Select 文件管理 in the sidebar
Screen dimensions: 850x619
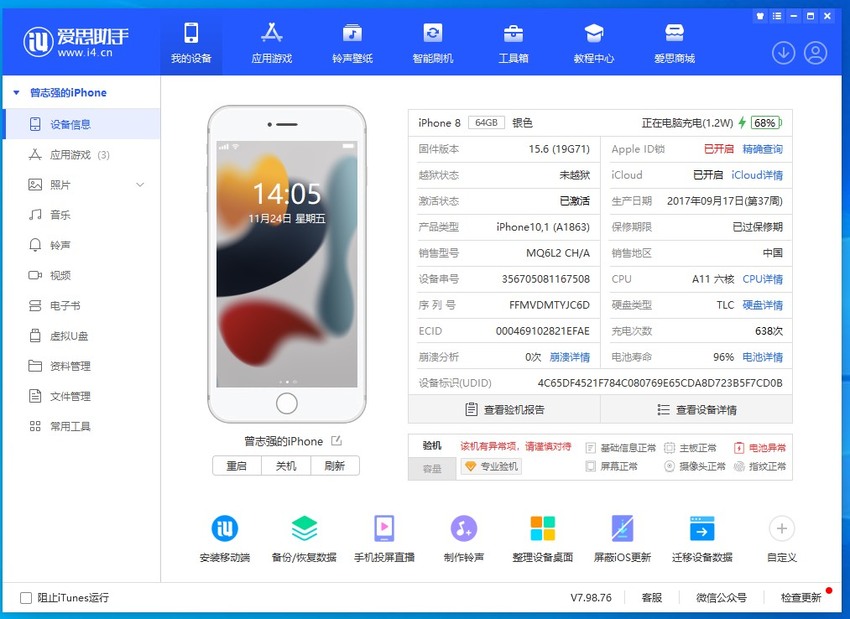[82, 396]
